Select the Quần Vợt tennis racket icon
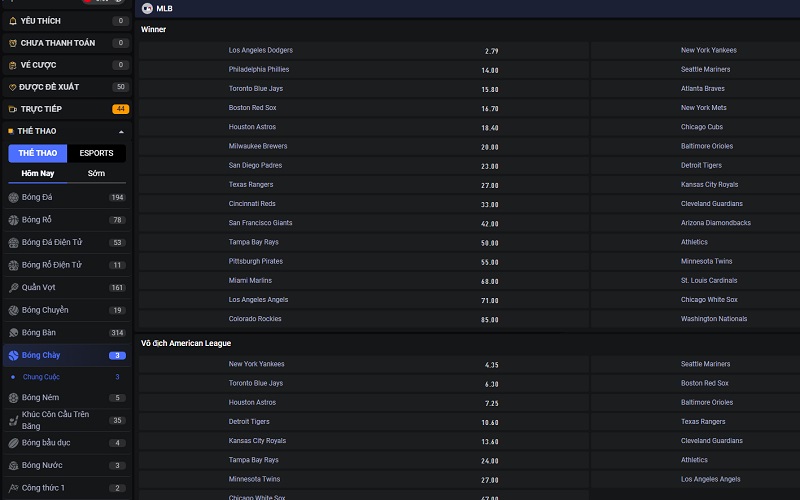Image resolution: width=800 pixels, height=500 pixels. [14, 288]
